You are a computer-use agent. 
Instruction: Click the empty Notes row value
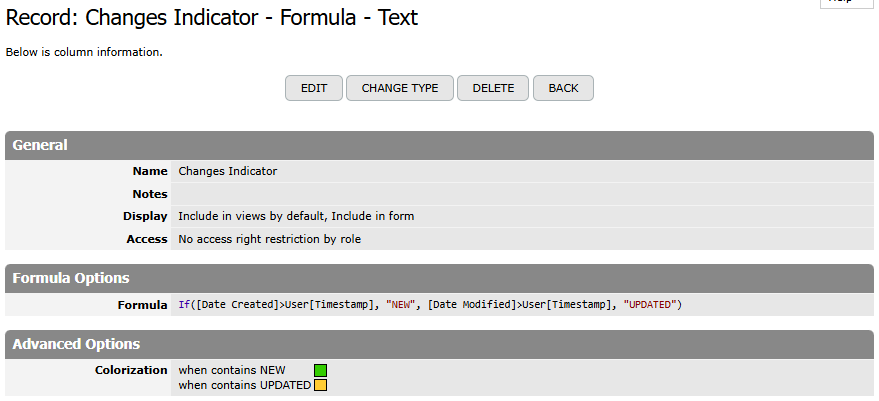(x=400, y=194)
